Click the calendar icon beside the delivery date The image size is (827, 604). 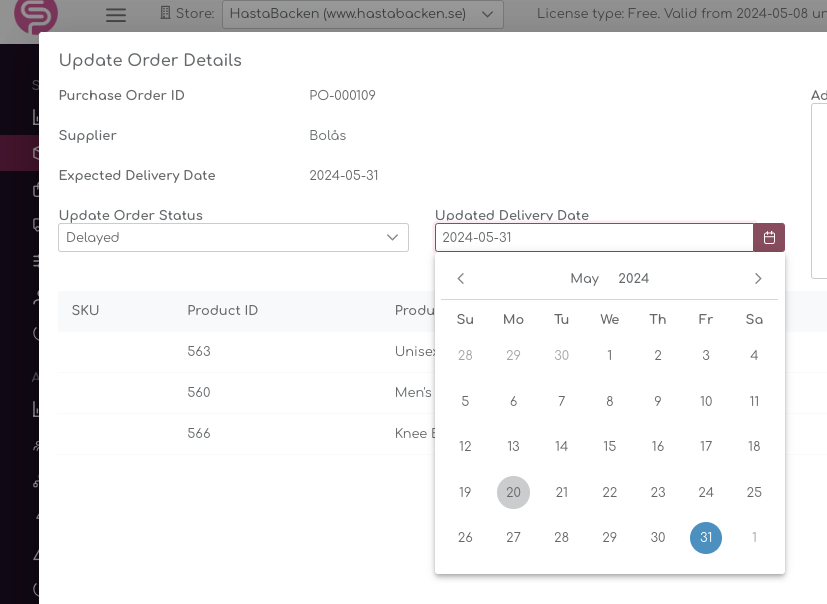pyautogui.click(x=769, y=237)
